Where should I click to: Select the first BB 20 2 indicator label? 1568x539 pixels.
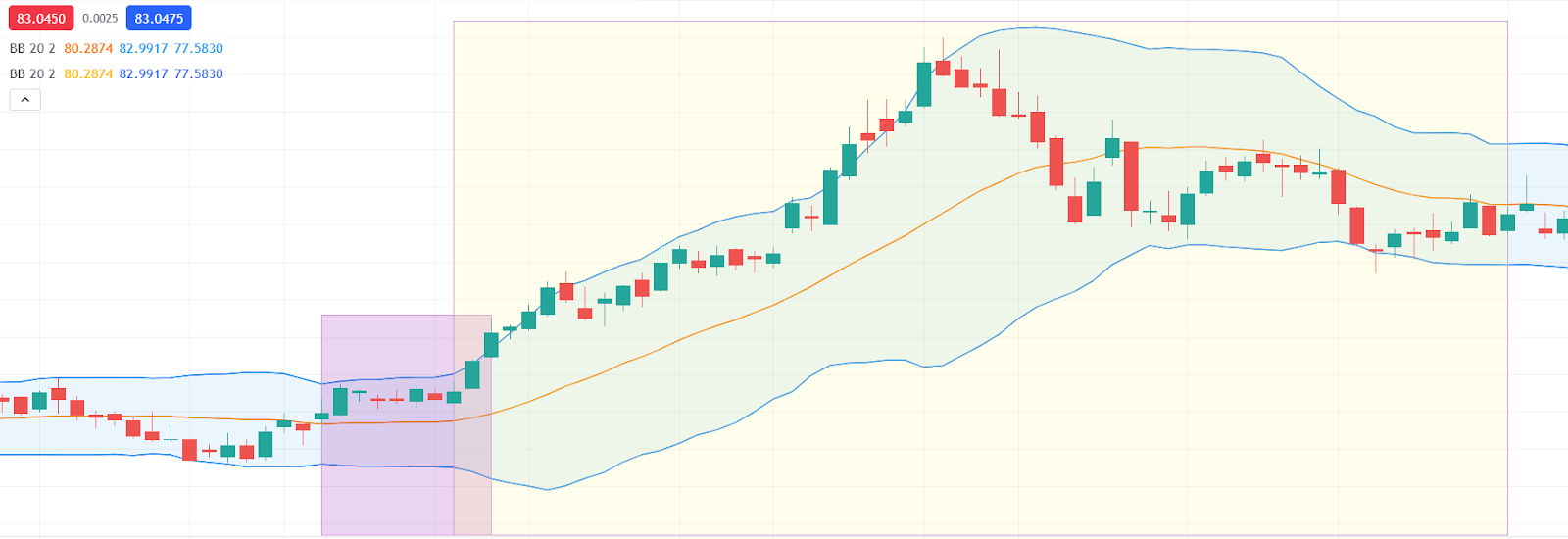pyautogui.click(x=32, y=48)
